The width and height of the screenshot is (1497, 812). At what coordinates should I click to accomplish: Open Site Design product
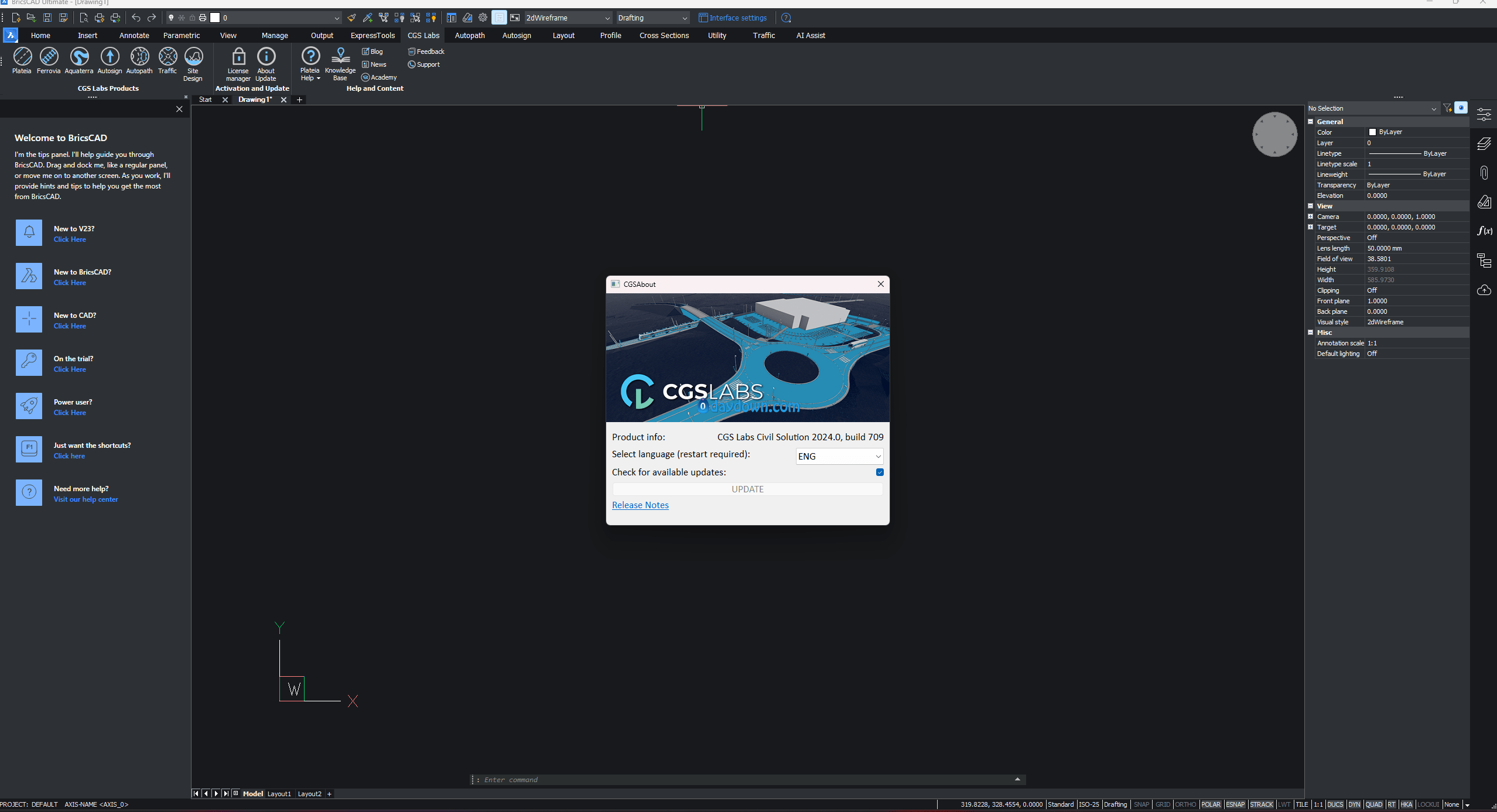point(193,64)
